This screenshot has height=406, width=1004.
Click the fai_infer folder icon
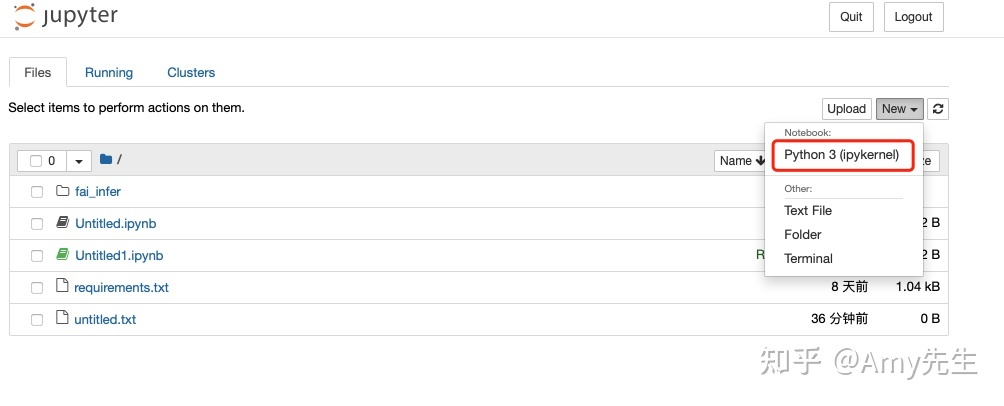click(62, 191)
